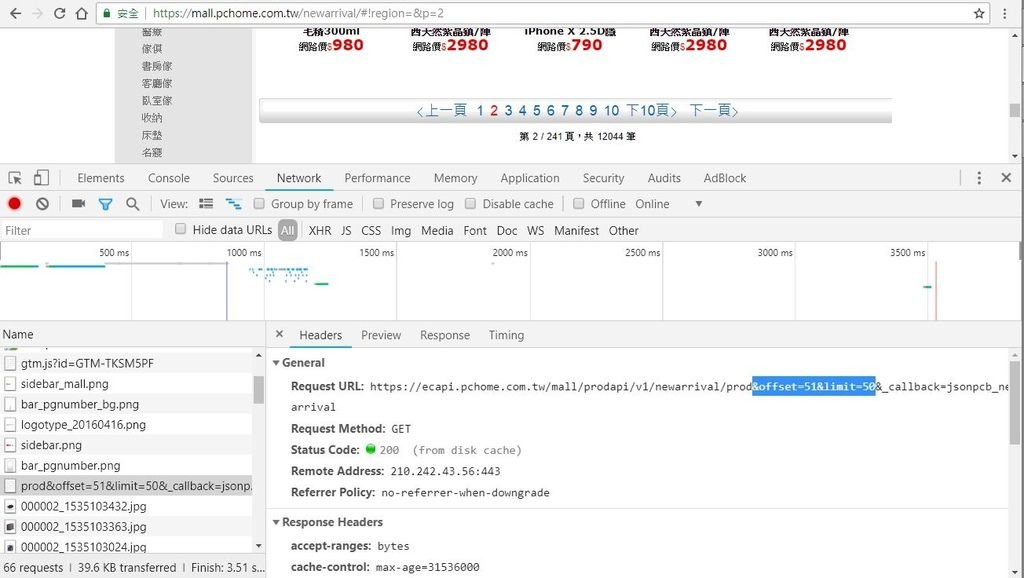Open the browser home page icon
The height and width of the screenshot is (578, 1024).
[x=81, y=13]
